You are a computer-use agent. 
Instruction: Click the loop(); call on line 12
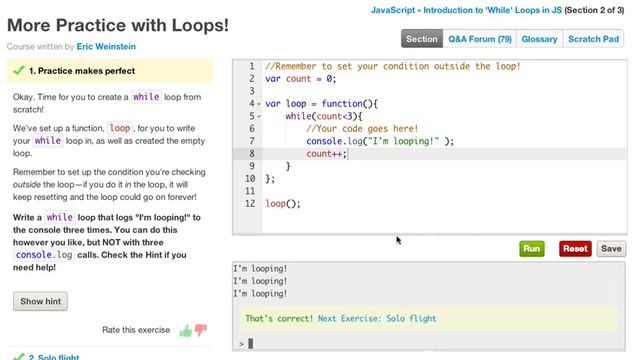[x=283, y=204]
